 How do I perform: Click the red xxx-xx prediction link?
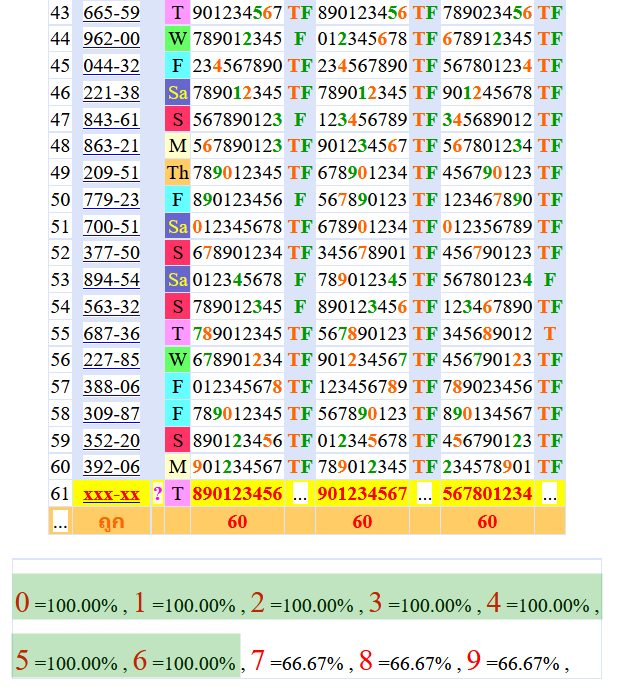(111, 494)
